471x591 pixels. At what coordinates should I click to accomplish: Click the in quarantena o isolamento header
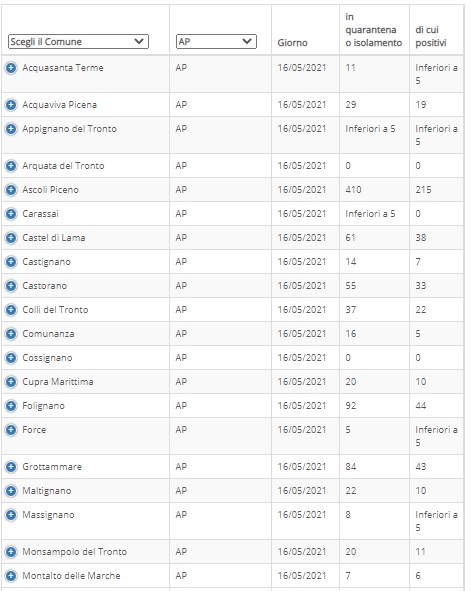373,30
